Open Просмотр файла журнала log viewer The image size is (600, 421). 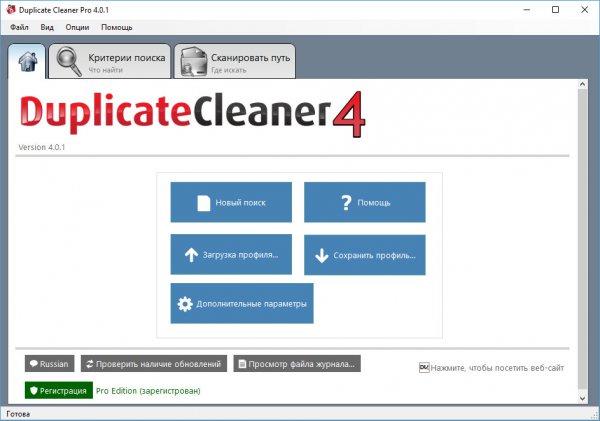point(297,364)
